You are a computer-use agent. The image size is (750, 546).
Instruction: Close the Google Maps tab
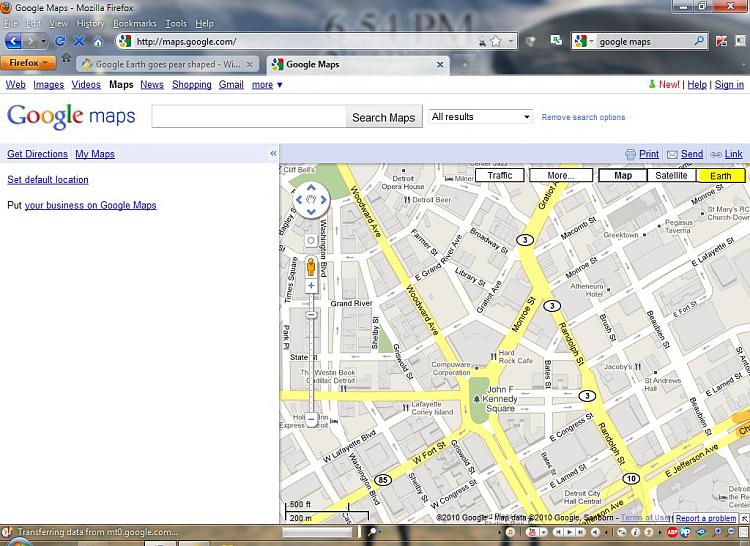440,65
